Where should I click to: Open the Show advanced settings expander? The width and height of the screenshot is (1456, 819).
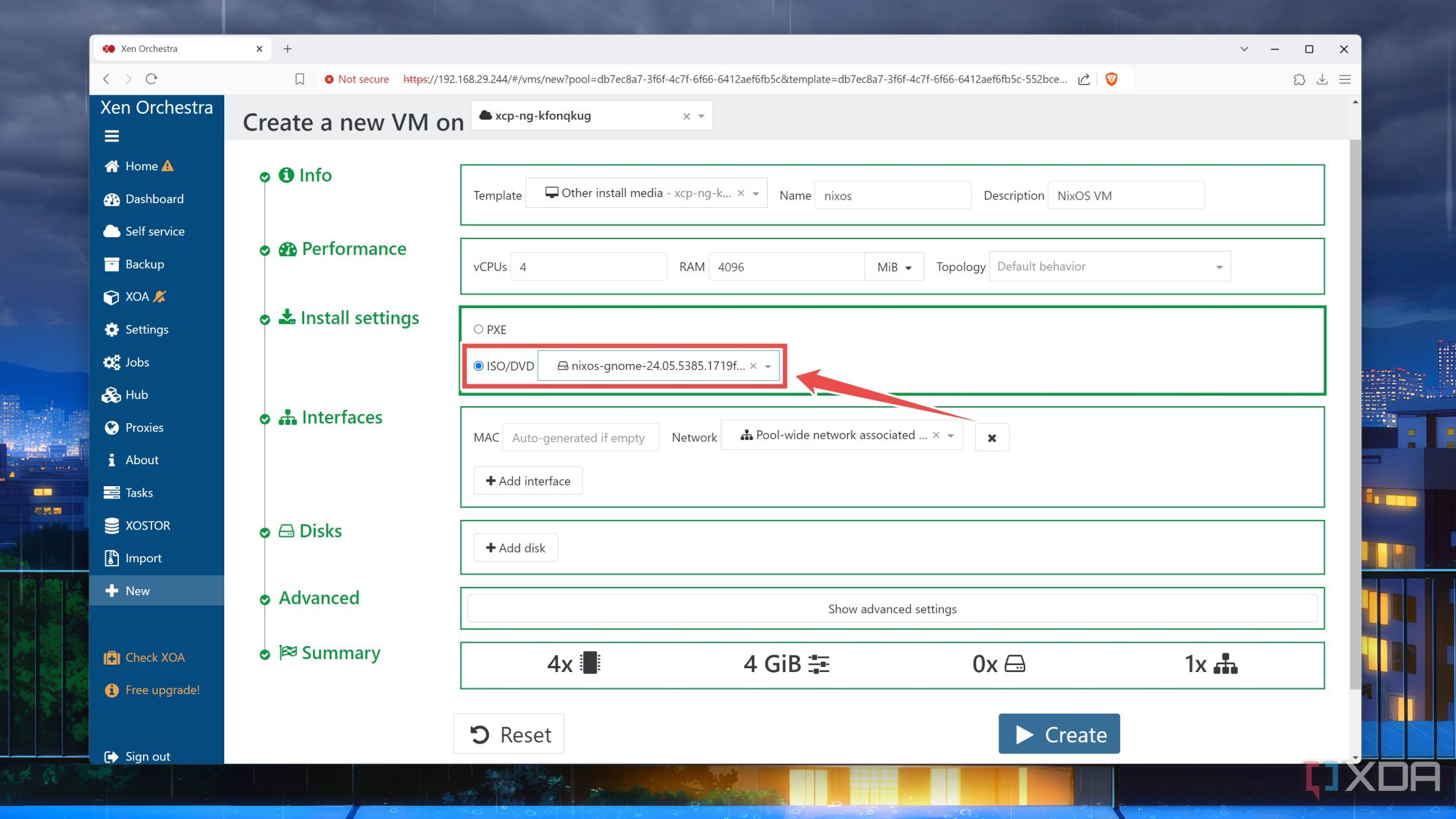(892, 608)
